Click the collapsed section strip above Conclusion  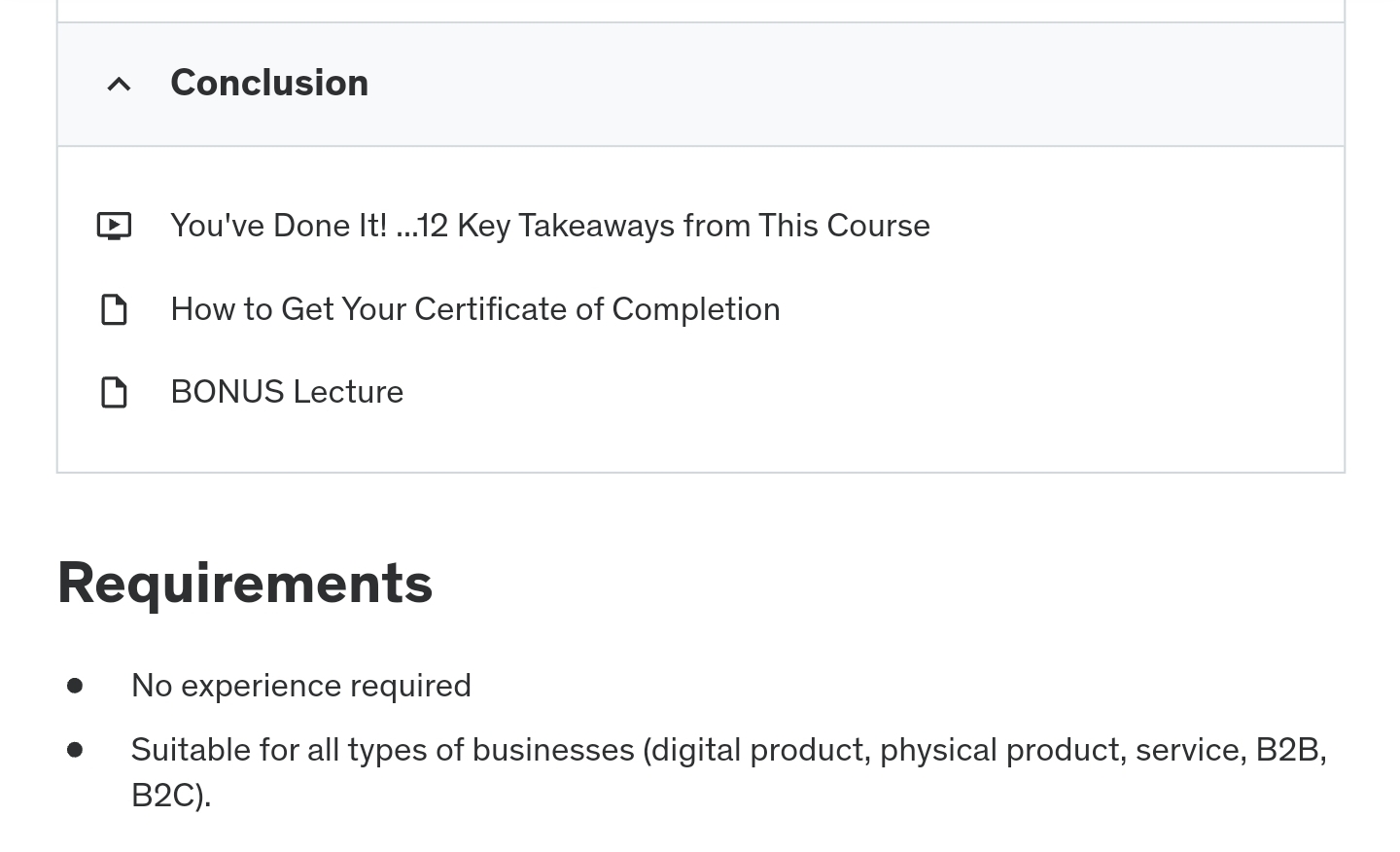[x=701, y=11]
